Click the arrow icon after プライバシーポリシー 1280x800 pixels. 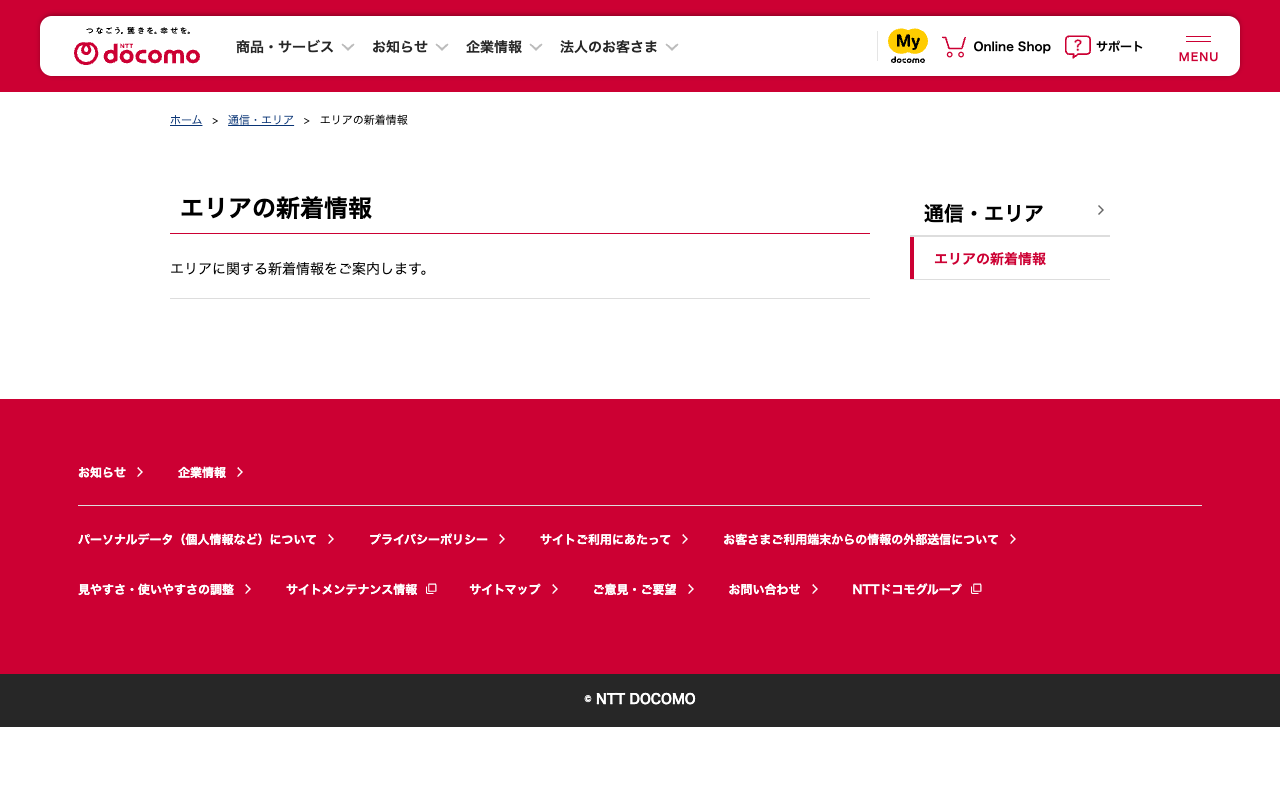[502, 539]
